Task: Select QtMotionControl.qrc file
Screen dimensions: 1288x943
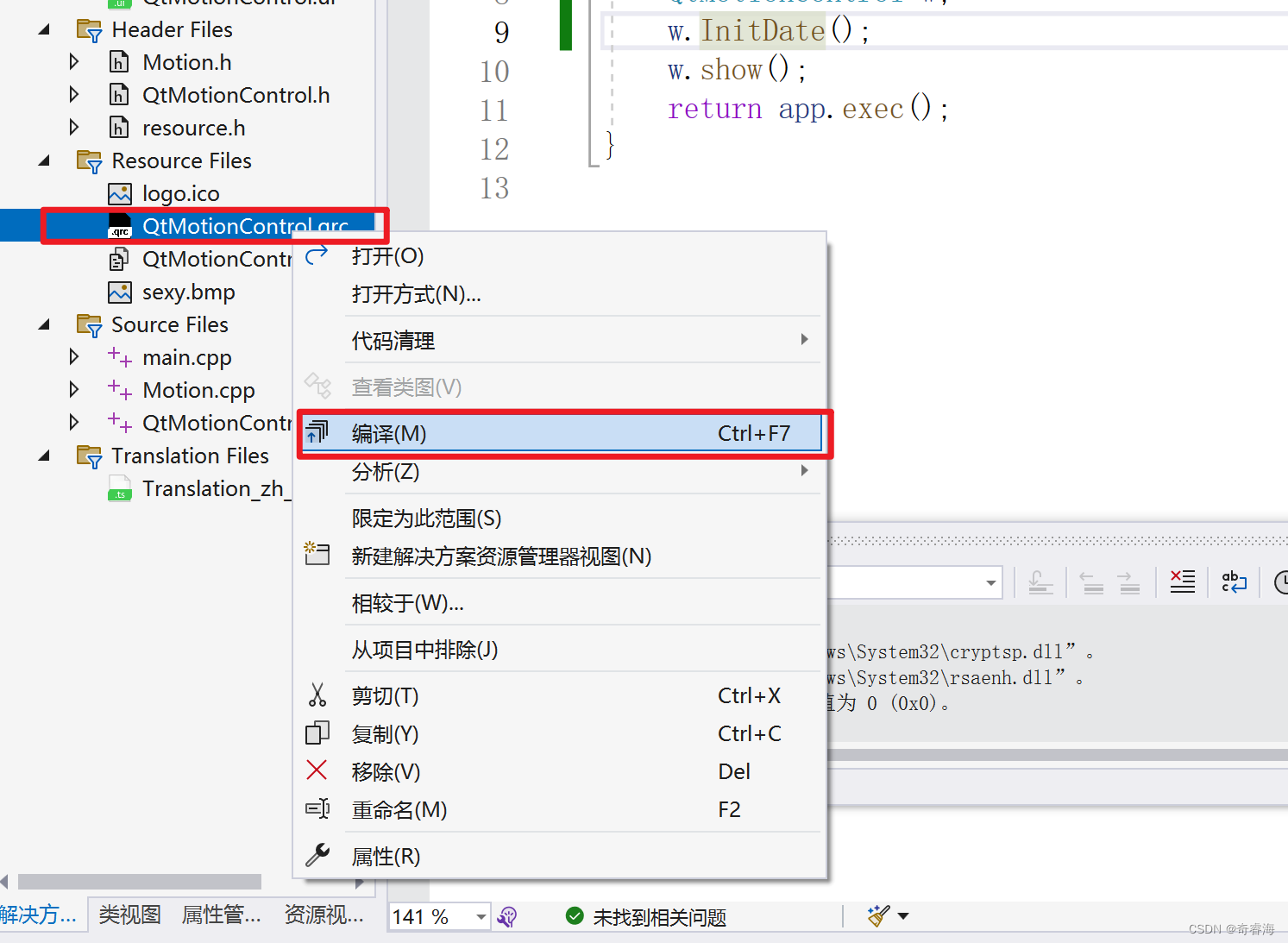Action: click(x=246, y=226)
